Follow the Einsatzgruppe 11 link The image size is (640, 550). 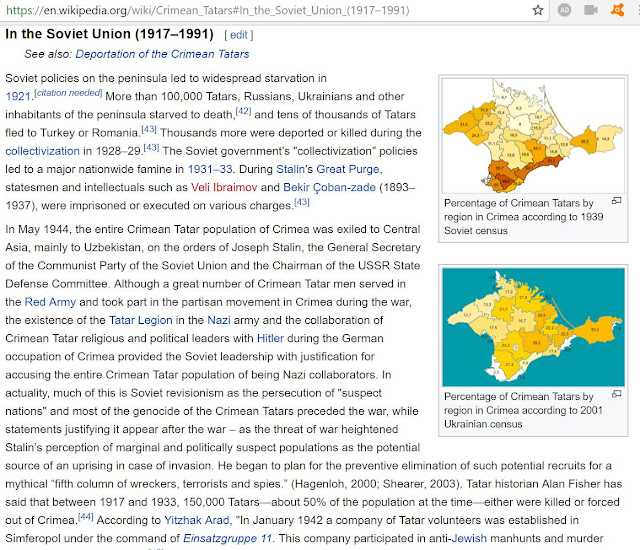coord(227,539)
